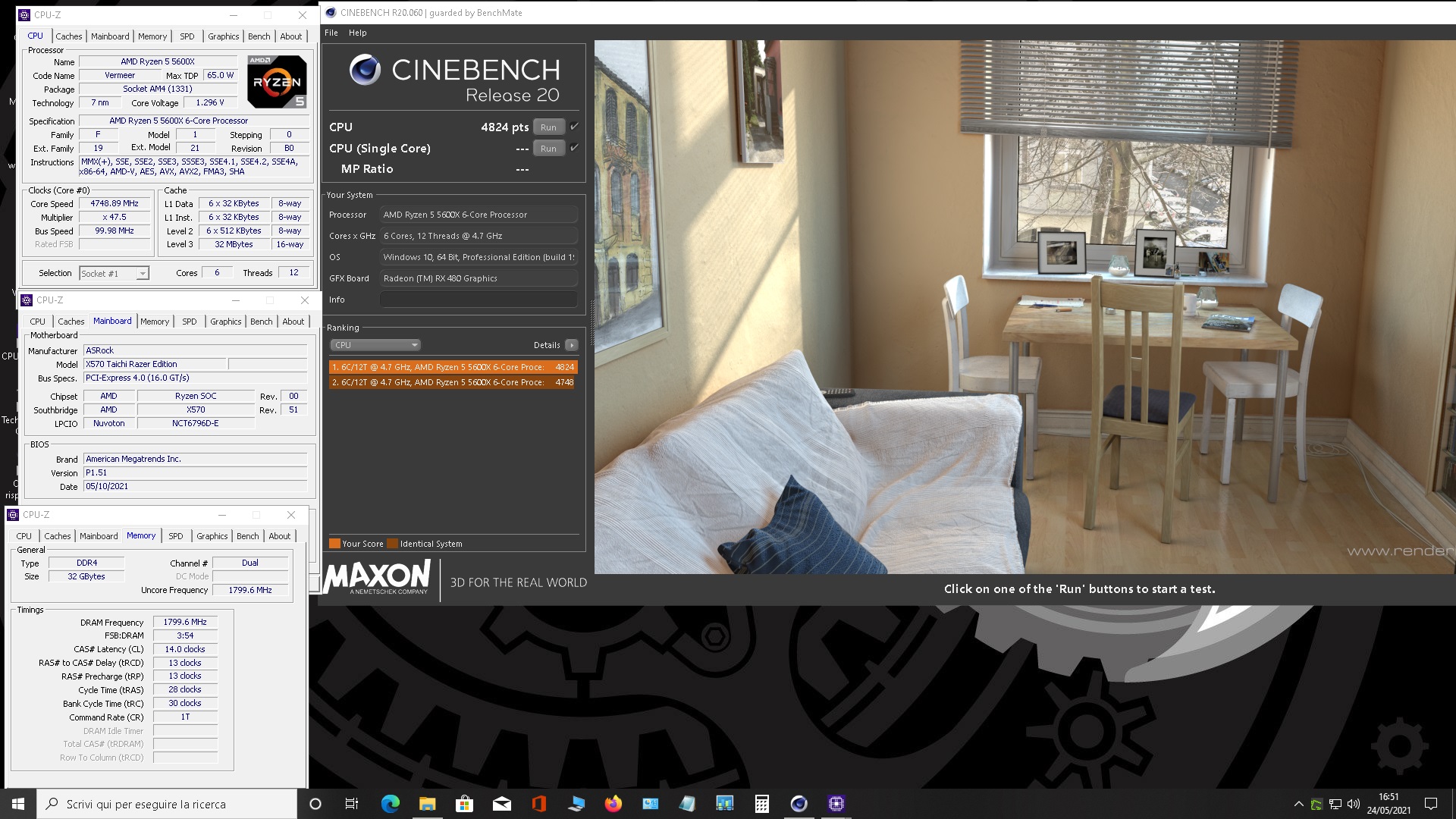This screenshot has width=1456, height=819.
Task: Click the Info input field in Your System
Action: [479, 300]
